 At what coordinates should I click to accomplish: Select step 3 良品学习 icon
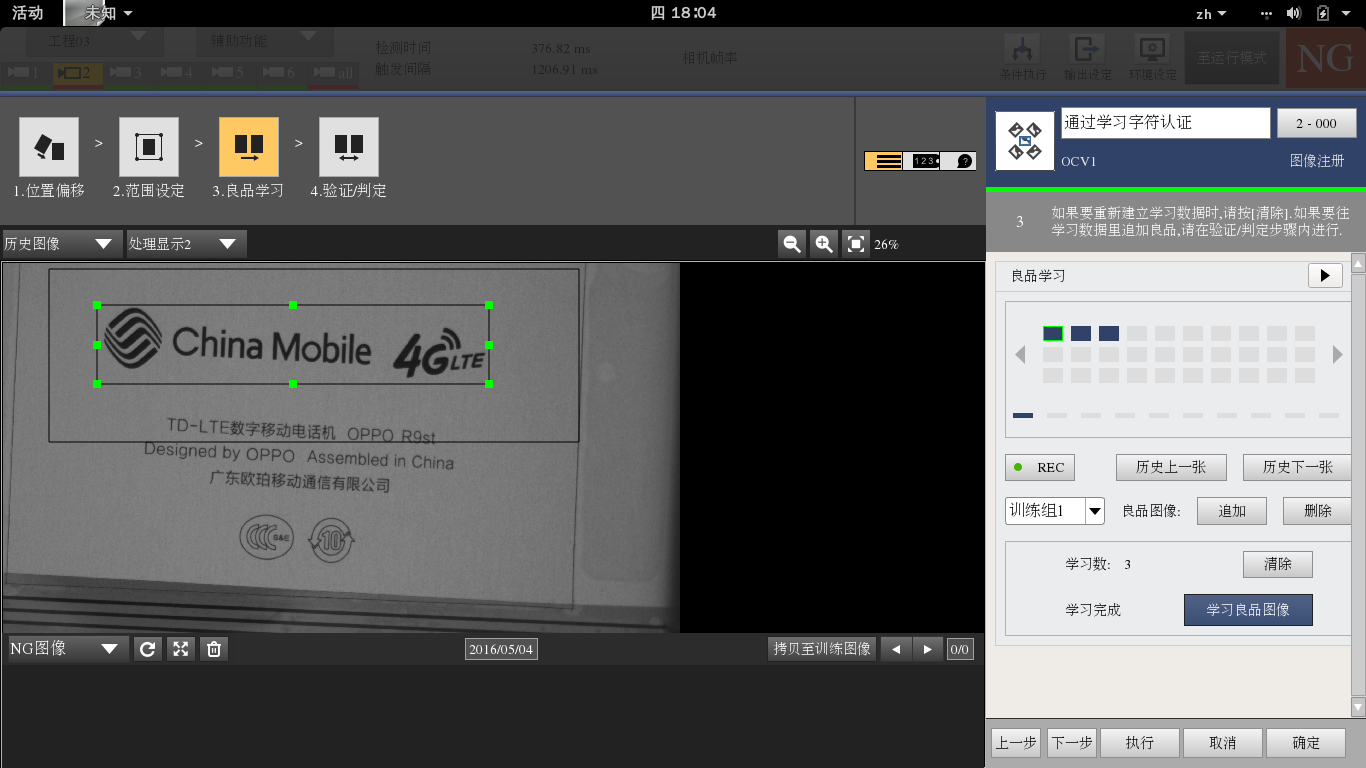[x=249, y=147]
